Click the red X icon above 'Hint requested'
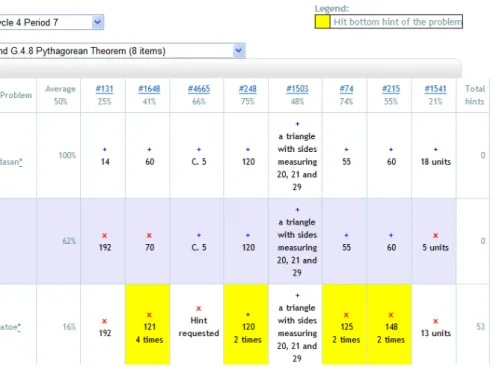Image resolution: width=493 pixels, height=372 pixels. pyautogui.click(x=199, y=308)
